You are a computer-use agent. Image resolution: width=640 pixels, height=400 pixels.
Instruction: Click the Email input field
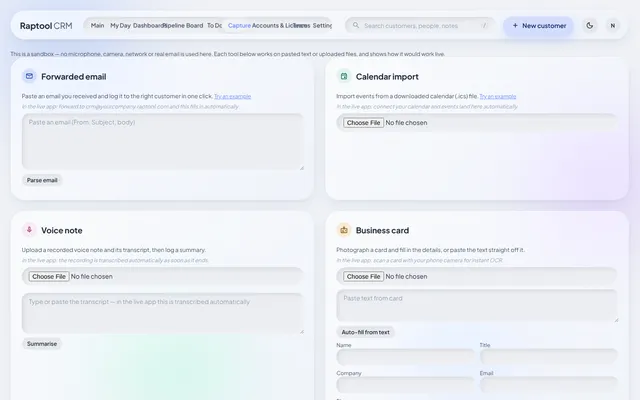(549, 384)
